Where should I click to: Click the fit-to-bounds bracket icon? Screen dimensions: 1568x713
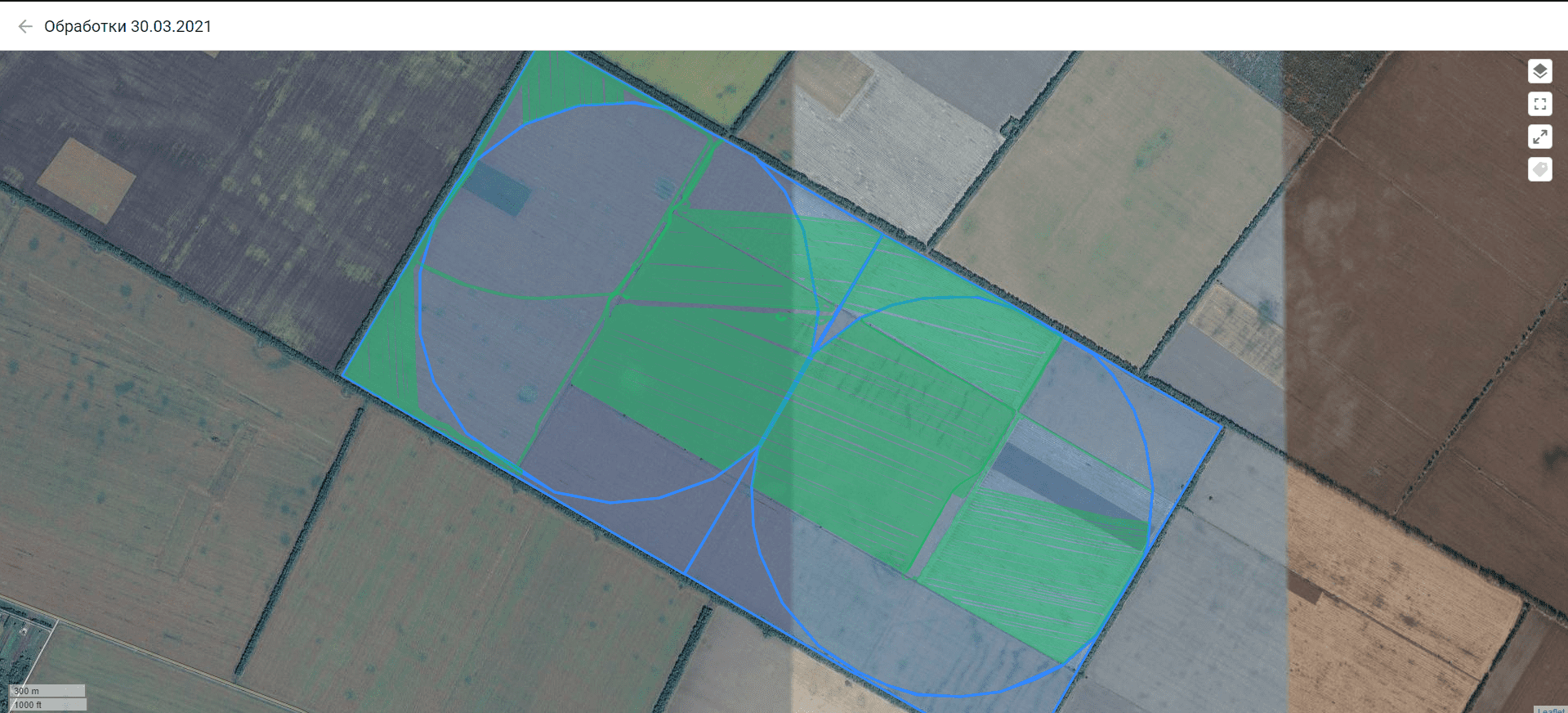tap(1539, 104)
